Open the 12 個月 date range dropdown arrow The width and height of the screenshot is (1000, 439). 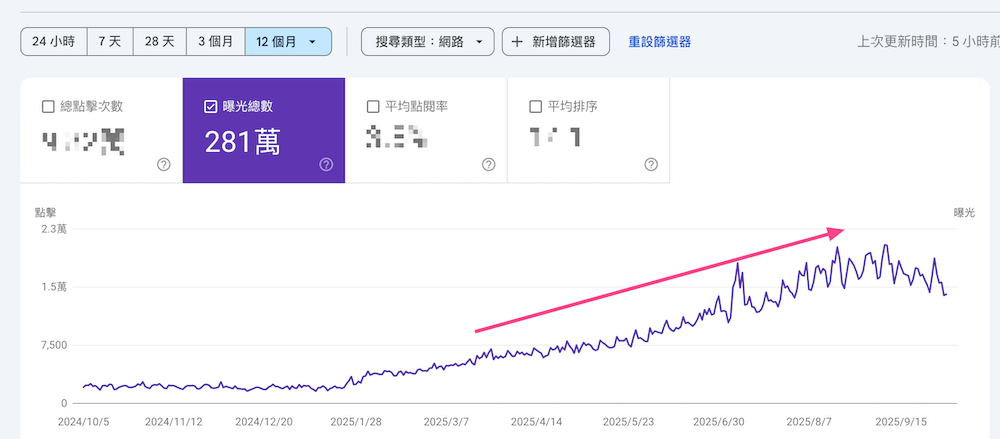click(x=313, y=42)
